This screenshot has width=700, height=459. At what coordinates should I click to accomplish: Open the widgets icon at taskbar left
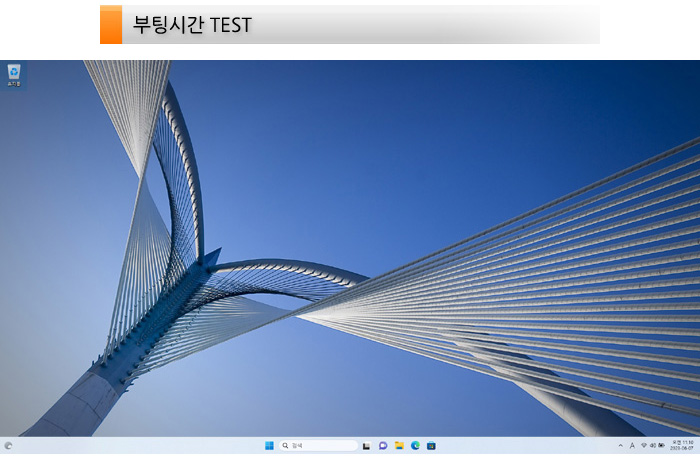point(9,446)
